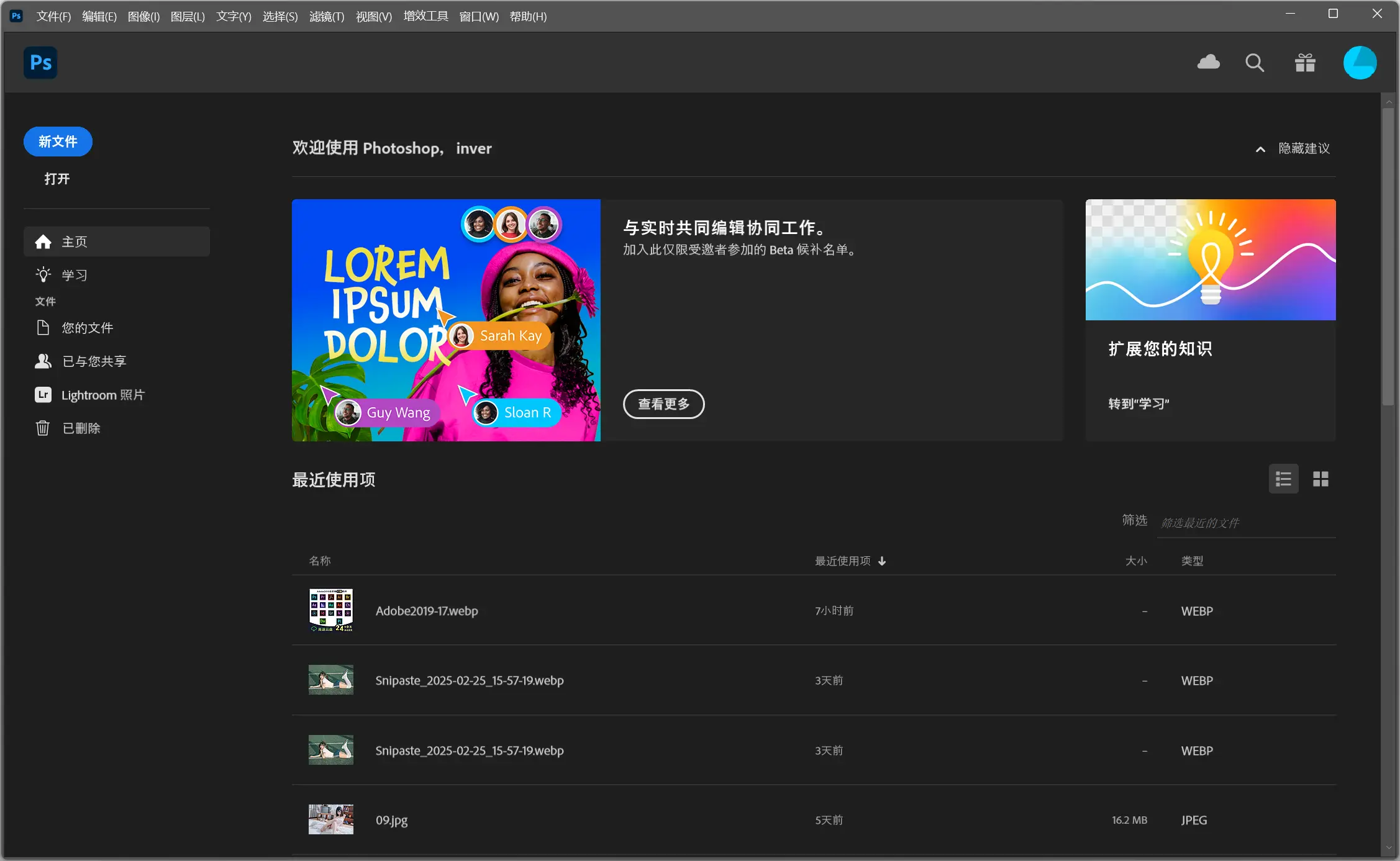The height and width of the screenshot is (861, 1400).
Task: Open the What's New gift icon
Action: pos(1305,63)
